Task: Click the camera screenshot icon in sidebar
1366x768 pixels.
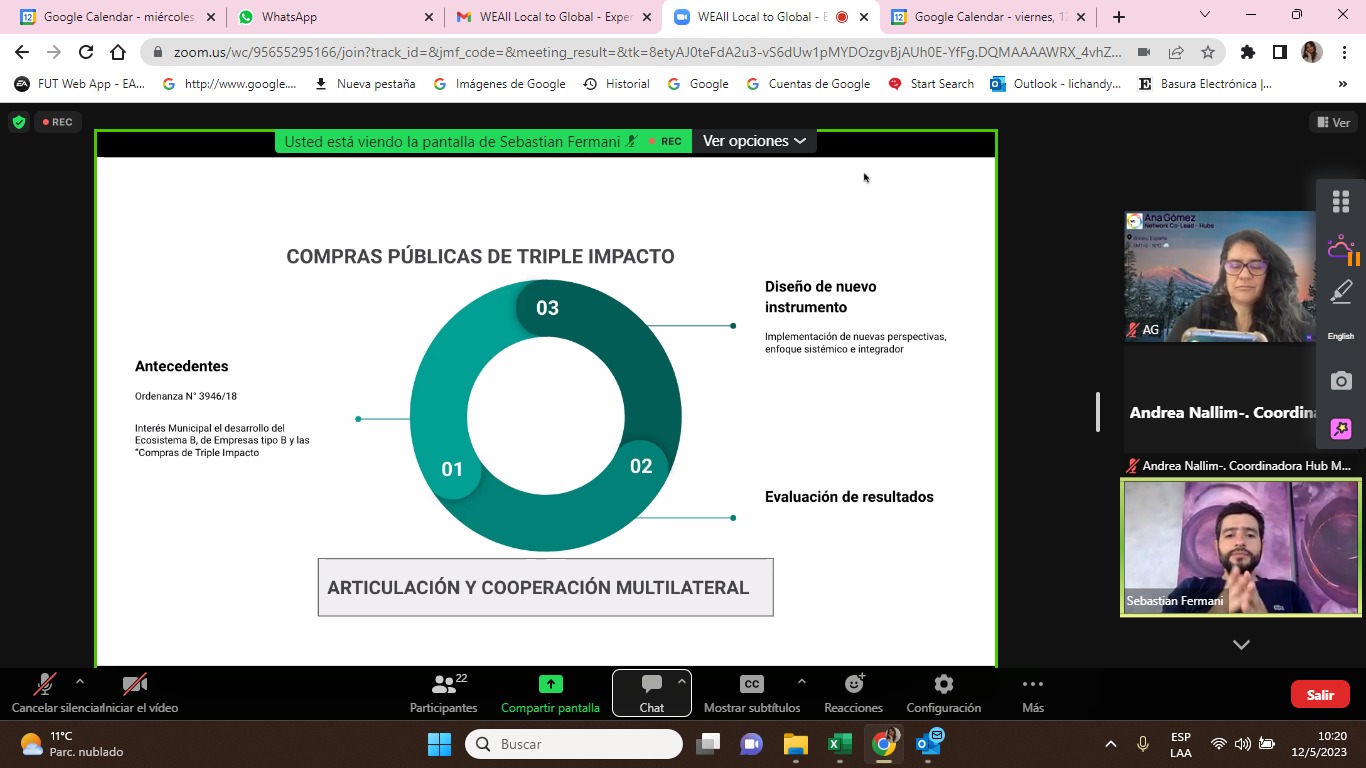Action: [x=1341, y=381]
